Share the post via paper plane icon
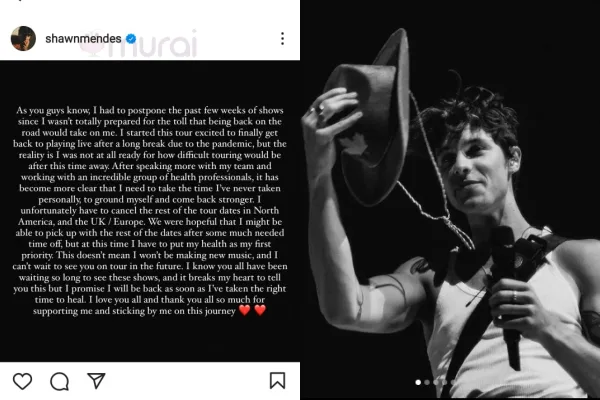 tap(96, 380)
